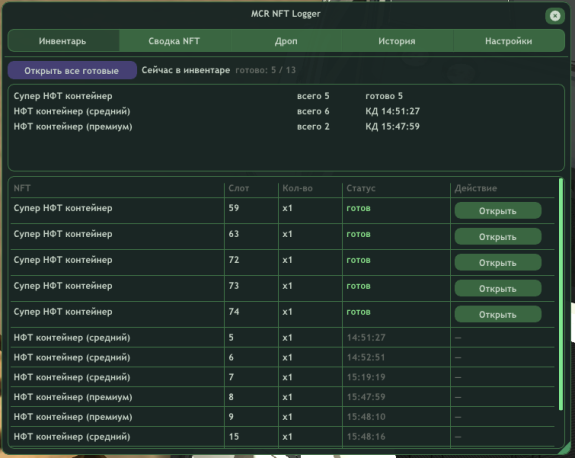Click the green vertical scrollbar of the table

point(560,294)
